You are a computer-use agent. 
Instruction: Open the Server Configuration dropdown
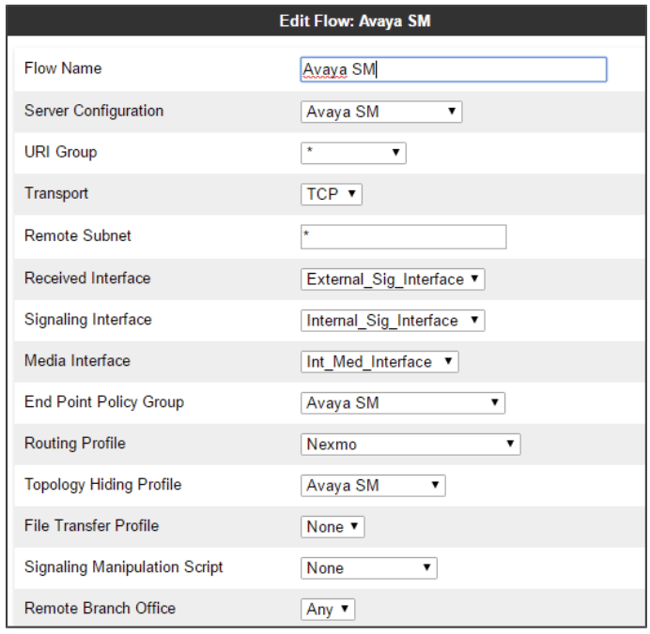click(x=381, y=112)
